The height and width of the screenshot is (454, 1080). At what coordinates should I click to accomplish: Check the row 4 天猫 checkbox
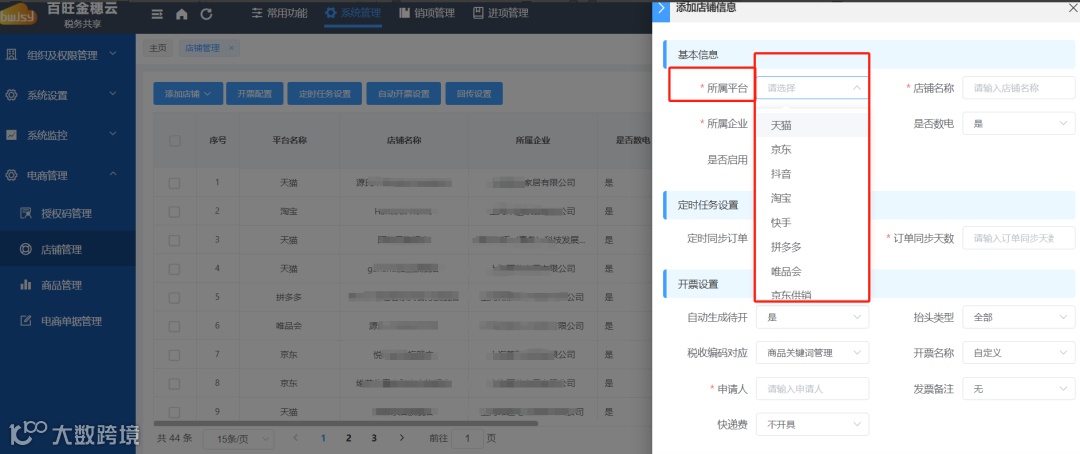(174, 269)
